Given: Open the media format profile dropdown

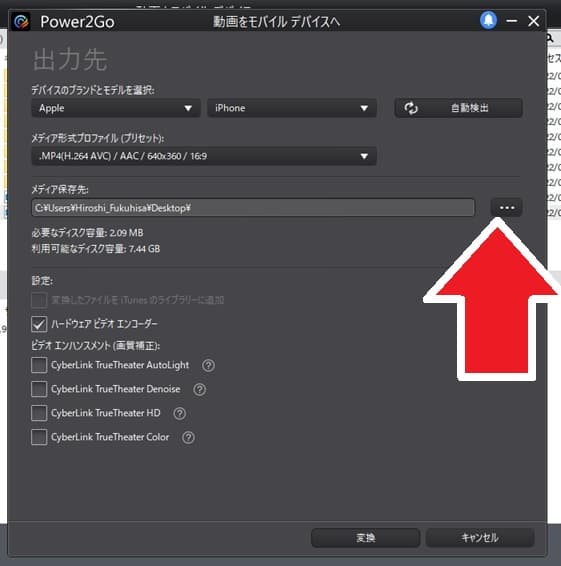Looking at the screenshot, I should [204, 156].
